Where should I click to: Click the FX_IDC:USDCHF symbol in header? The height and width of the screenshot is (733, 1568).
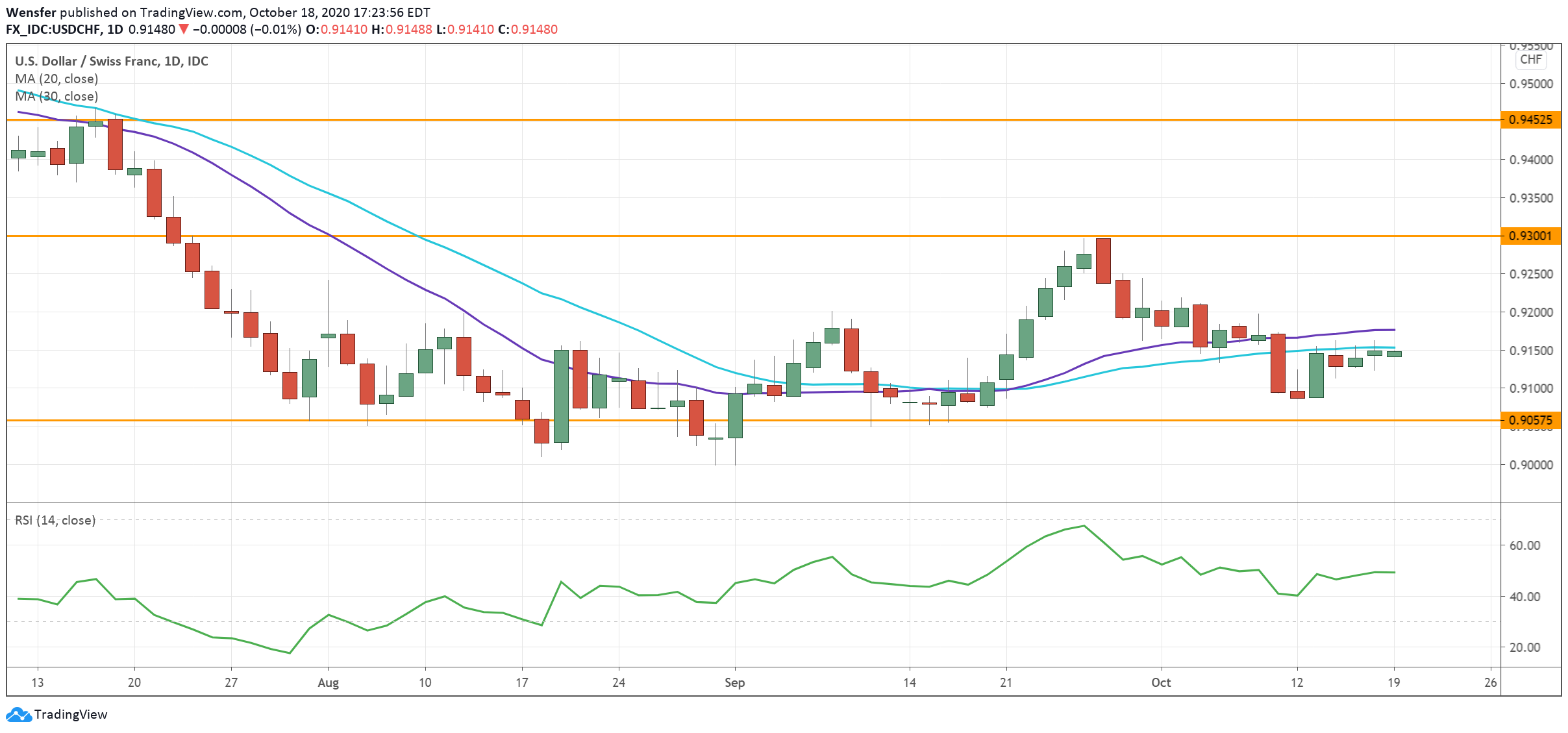coord(54,29)
